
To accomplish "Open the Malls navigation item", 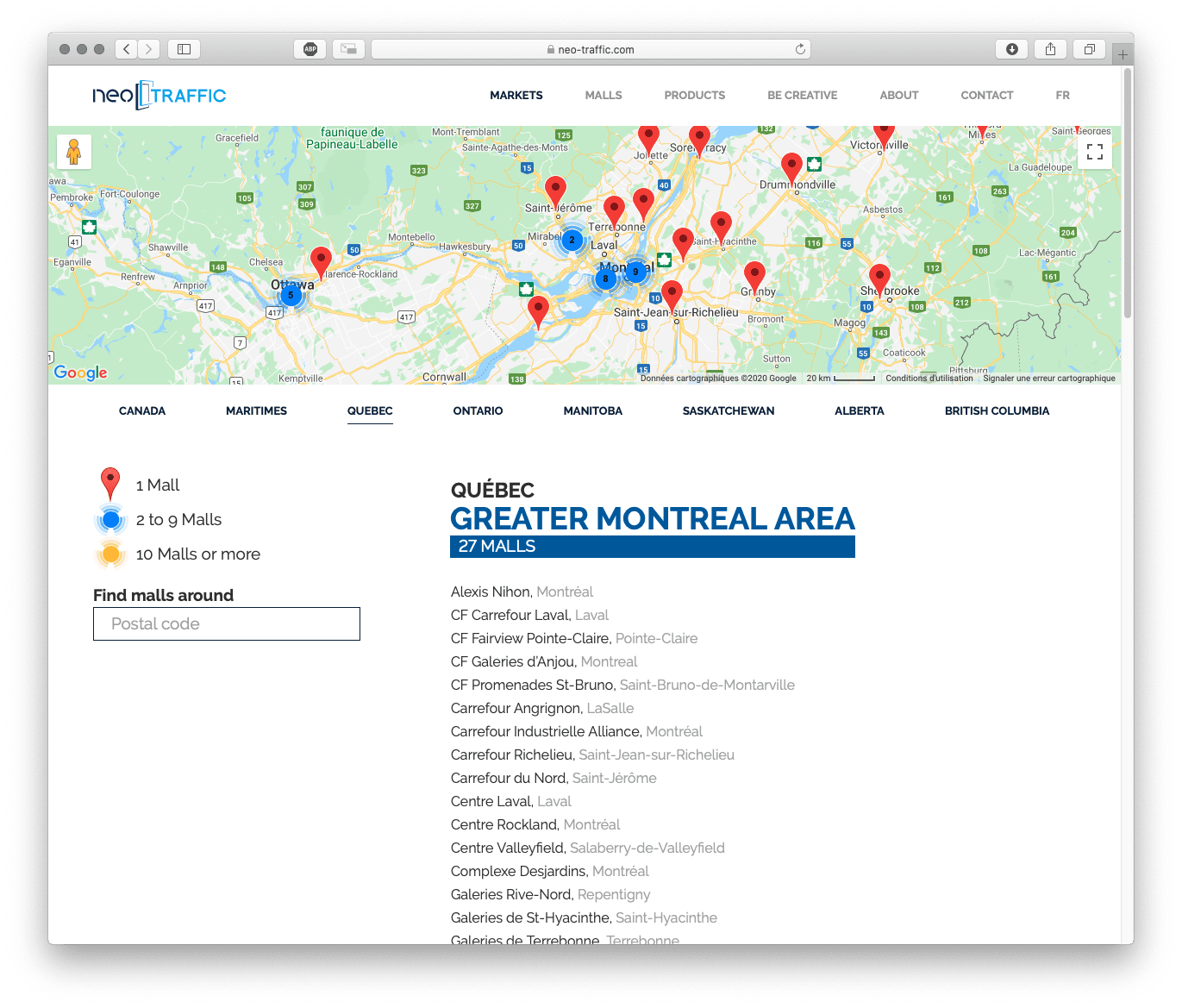I will pyautogui.click(x=604, y=96).
